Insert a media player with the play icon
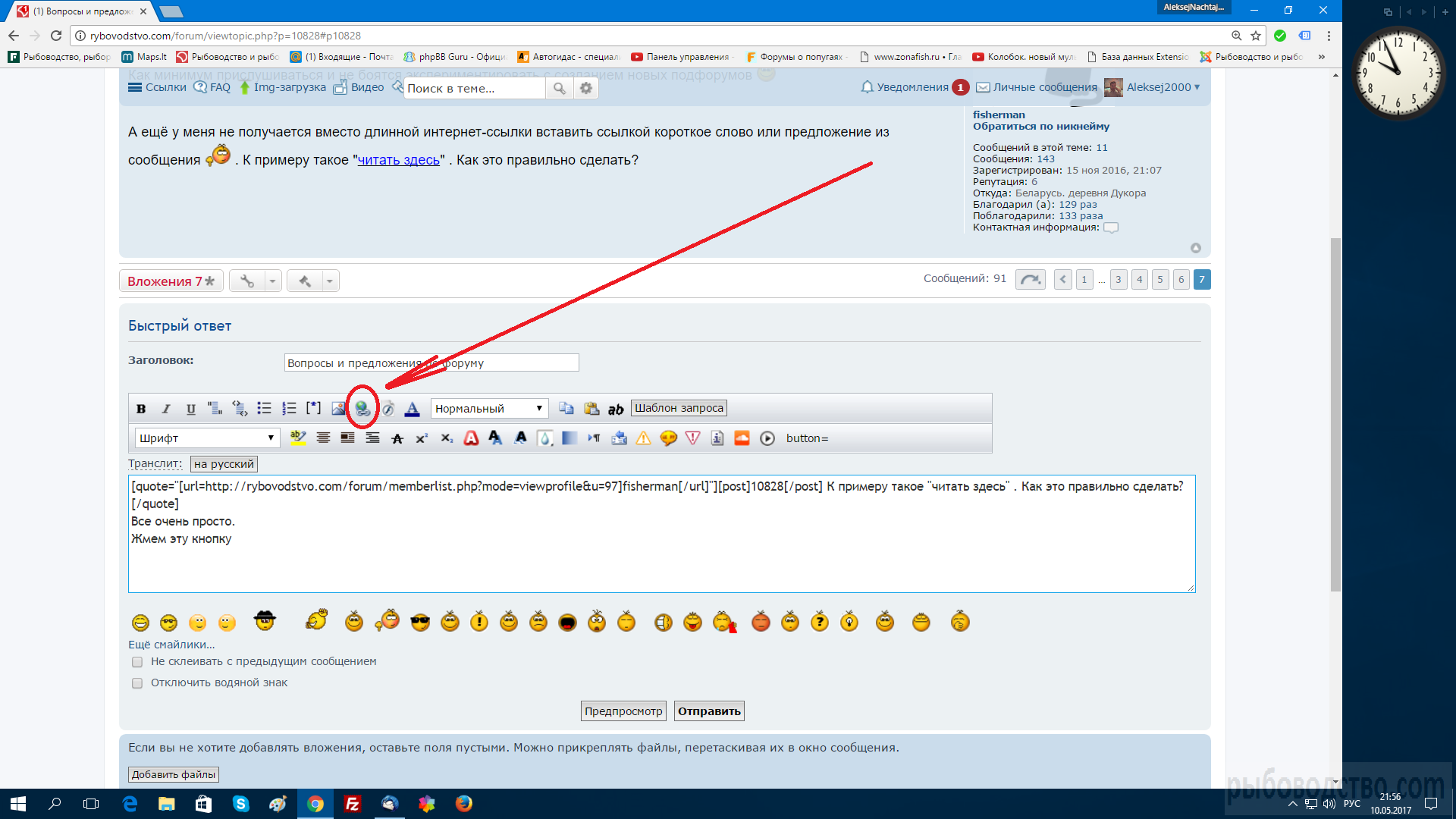Viewport: 1456px width, 819px height. pyautogui.click(x=767, y=438)
